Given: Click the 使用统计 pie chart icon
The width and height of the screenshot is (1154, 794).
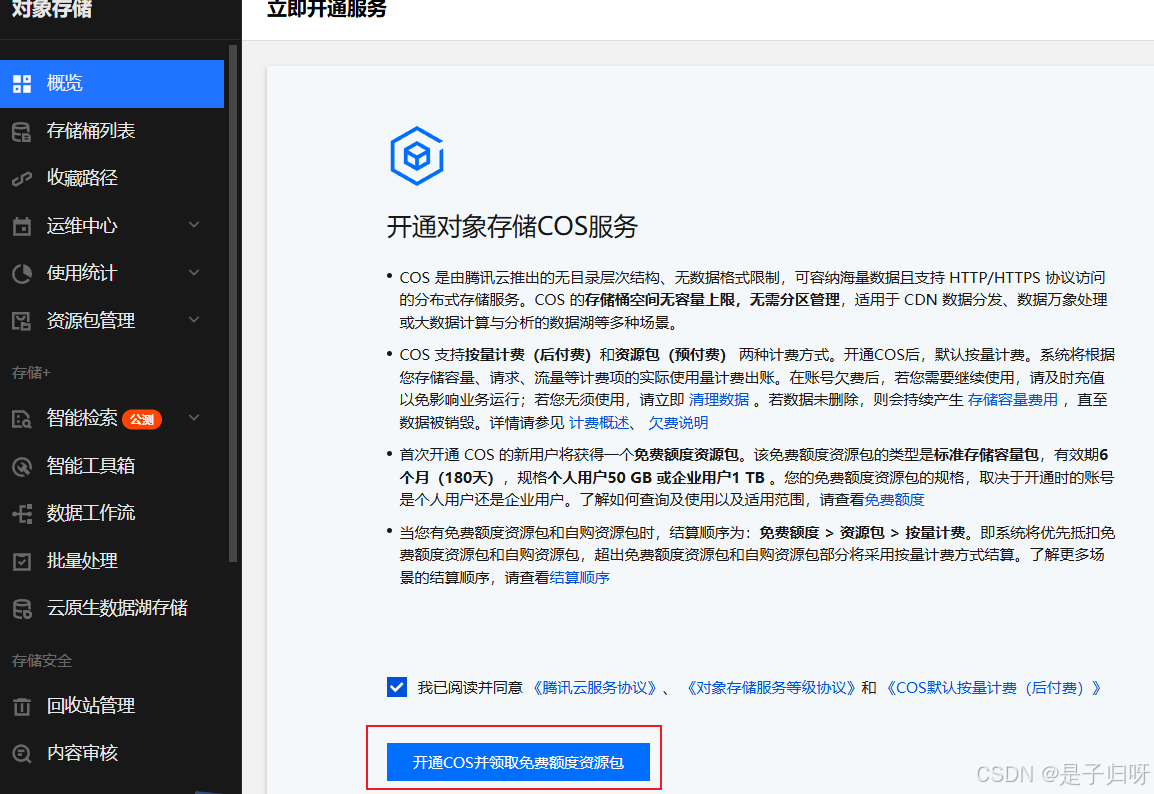Looking at the screenshot, I should [x=22, y=274].
